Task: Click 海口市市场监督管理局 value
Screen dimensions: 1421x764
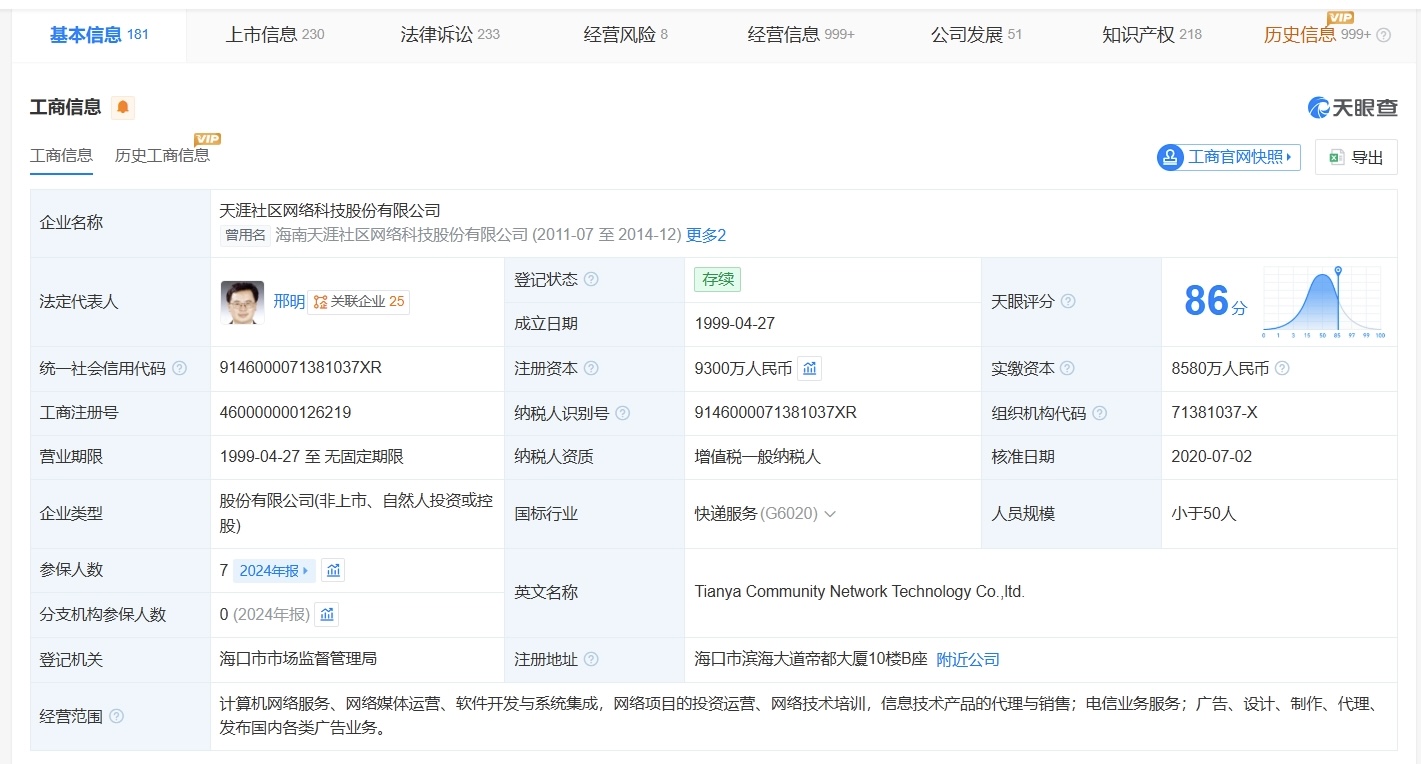Action: click(x=299, y=659)
